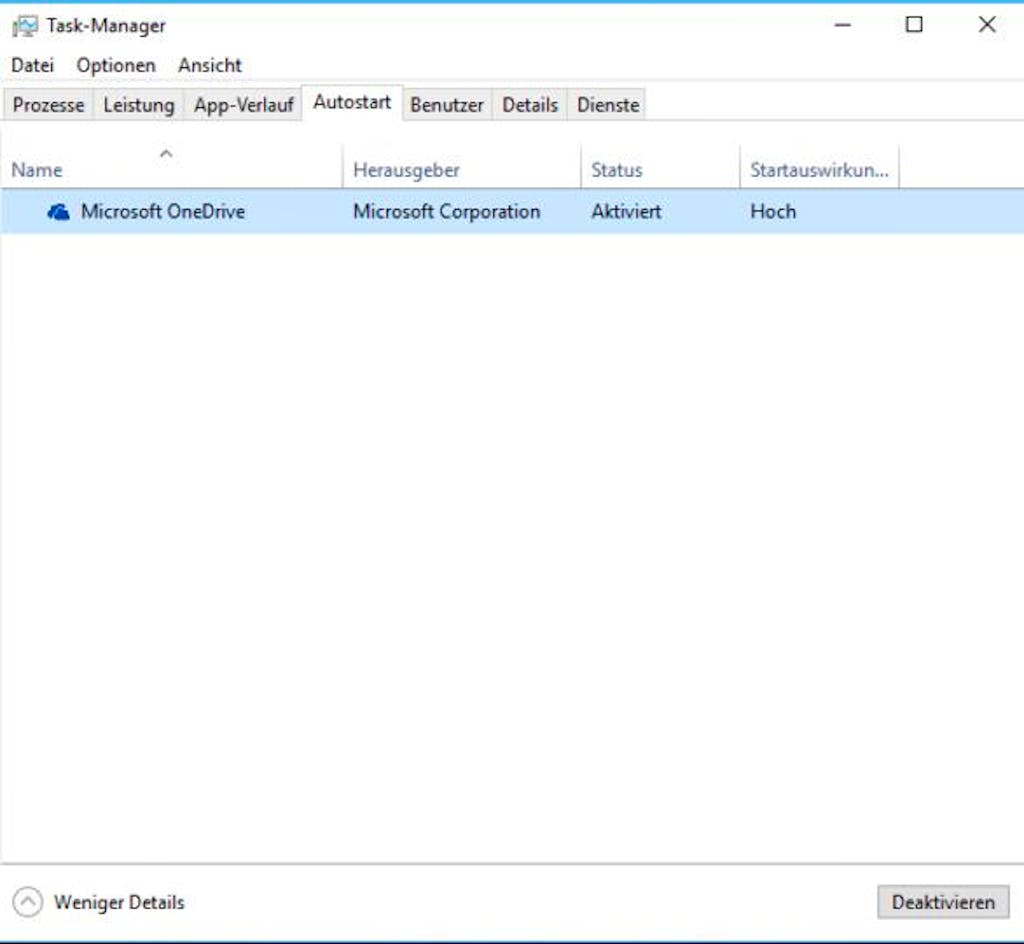Open the Ansicht menu
Viewport: 1024px width, 944px height.
(210, 65)
